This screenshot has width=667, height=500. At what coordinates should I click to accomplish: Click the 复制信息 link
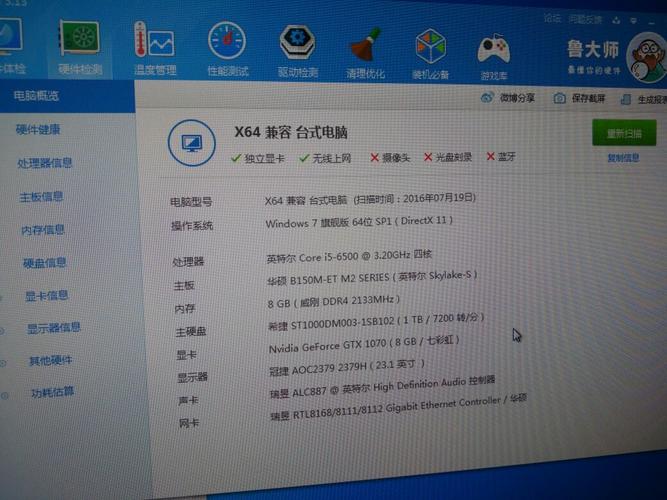623,158
